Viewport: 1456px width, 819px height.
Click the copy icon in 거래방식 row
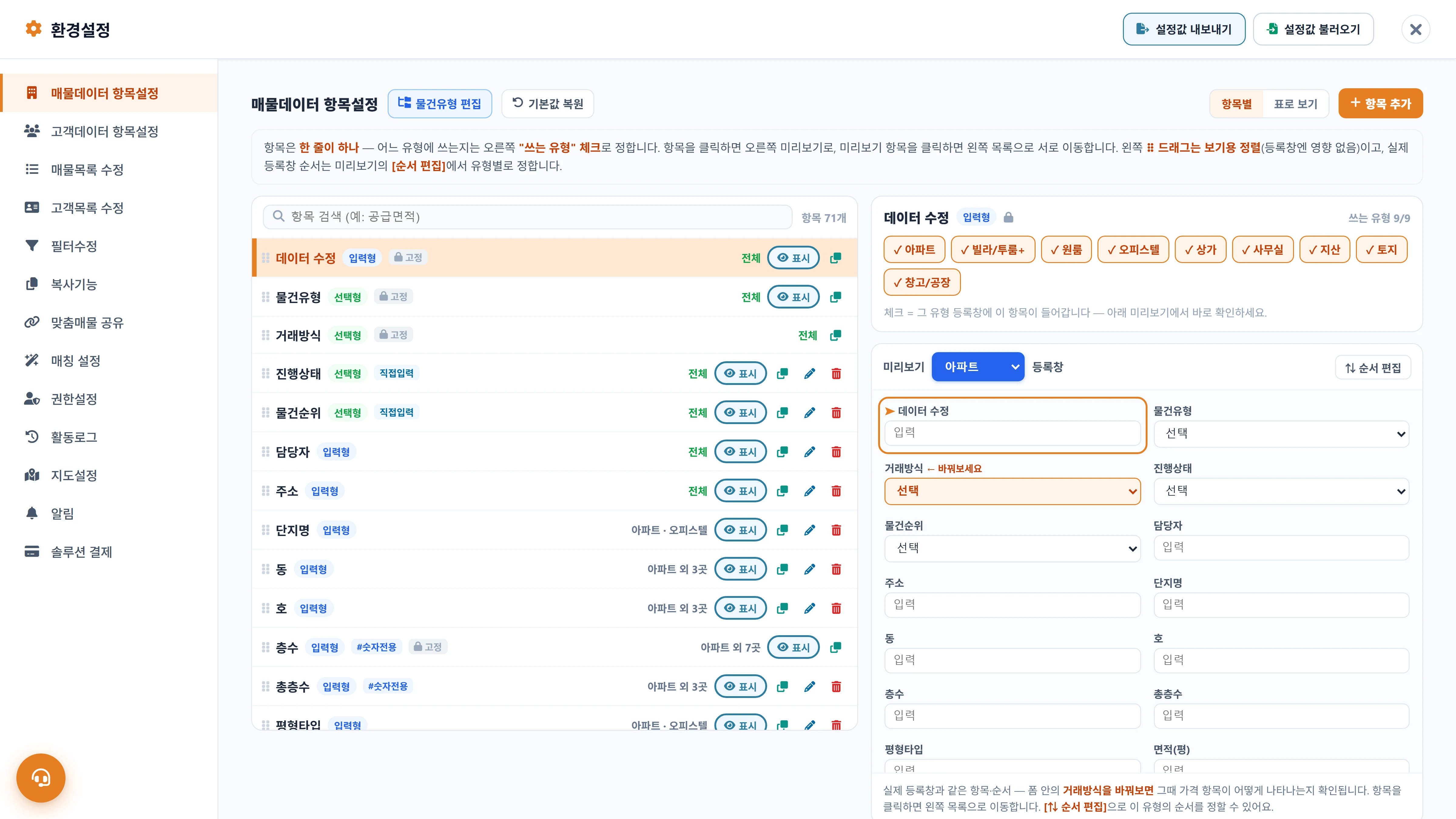(835, 335)
